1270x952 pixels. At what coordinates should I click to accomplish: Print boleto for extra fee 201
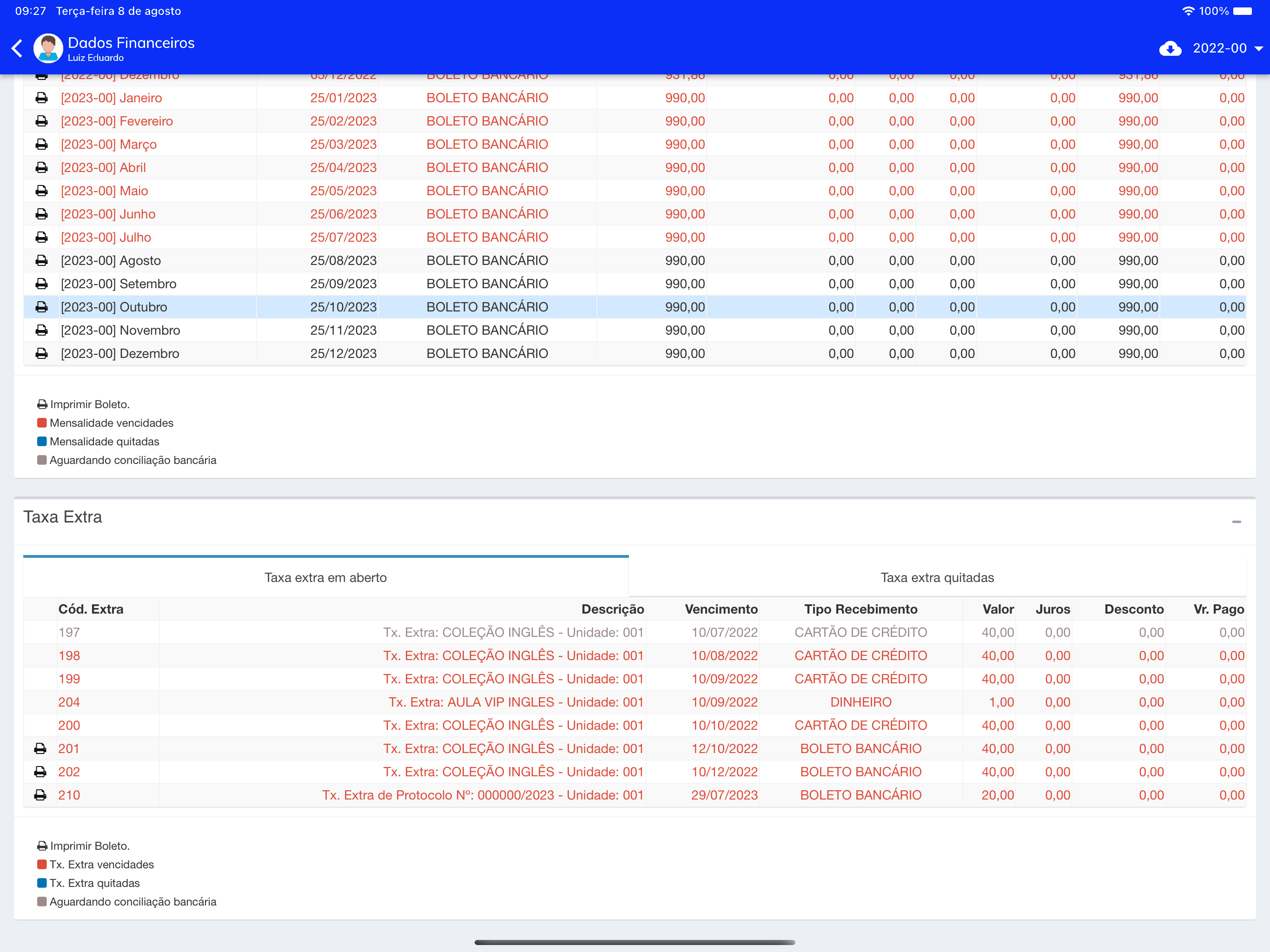click(x=40, y=749)
